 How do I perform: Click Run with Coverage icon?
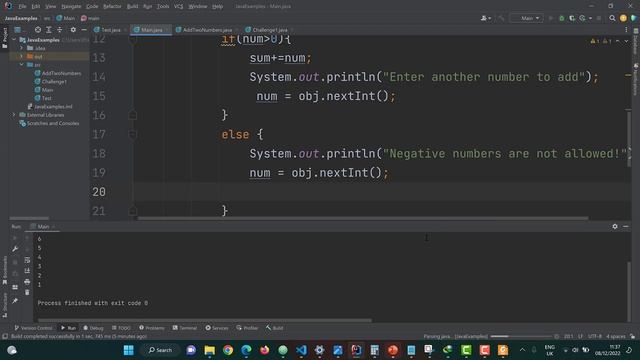[572, 18]
